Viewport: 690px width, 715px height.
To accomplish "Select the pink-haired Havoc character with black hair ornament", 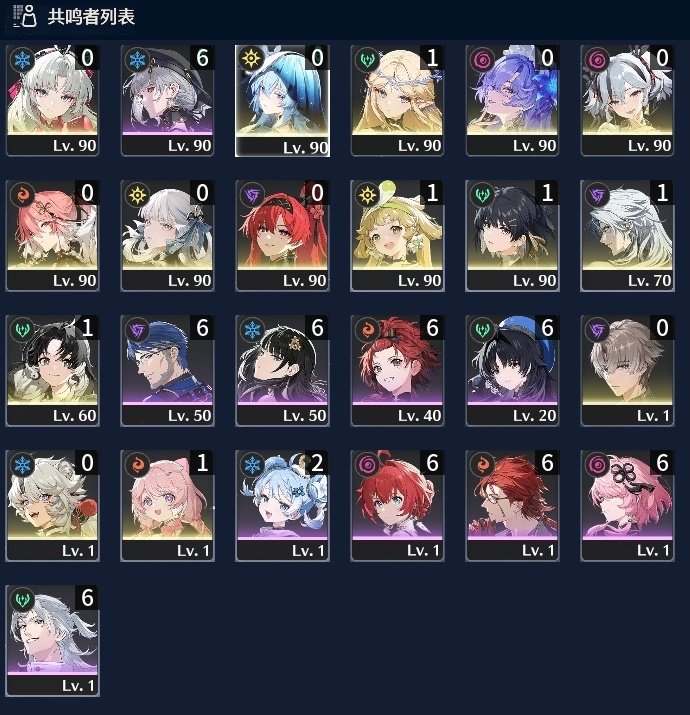I will point(627,505).
